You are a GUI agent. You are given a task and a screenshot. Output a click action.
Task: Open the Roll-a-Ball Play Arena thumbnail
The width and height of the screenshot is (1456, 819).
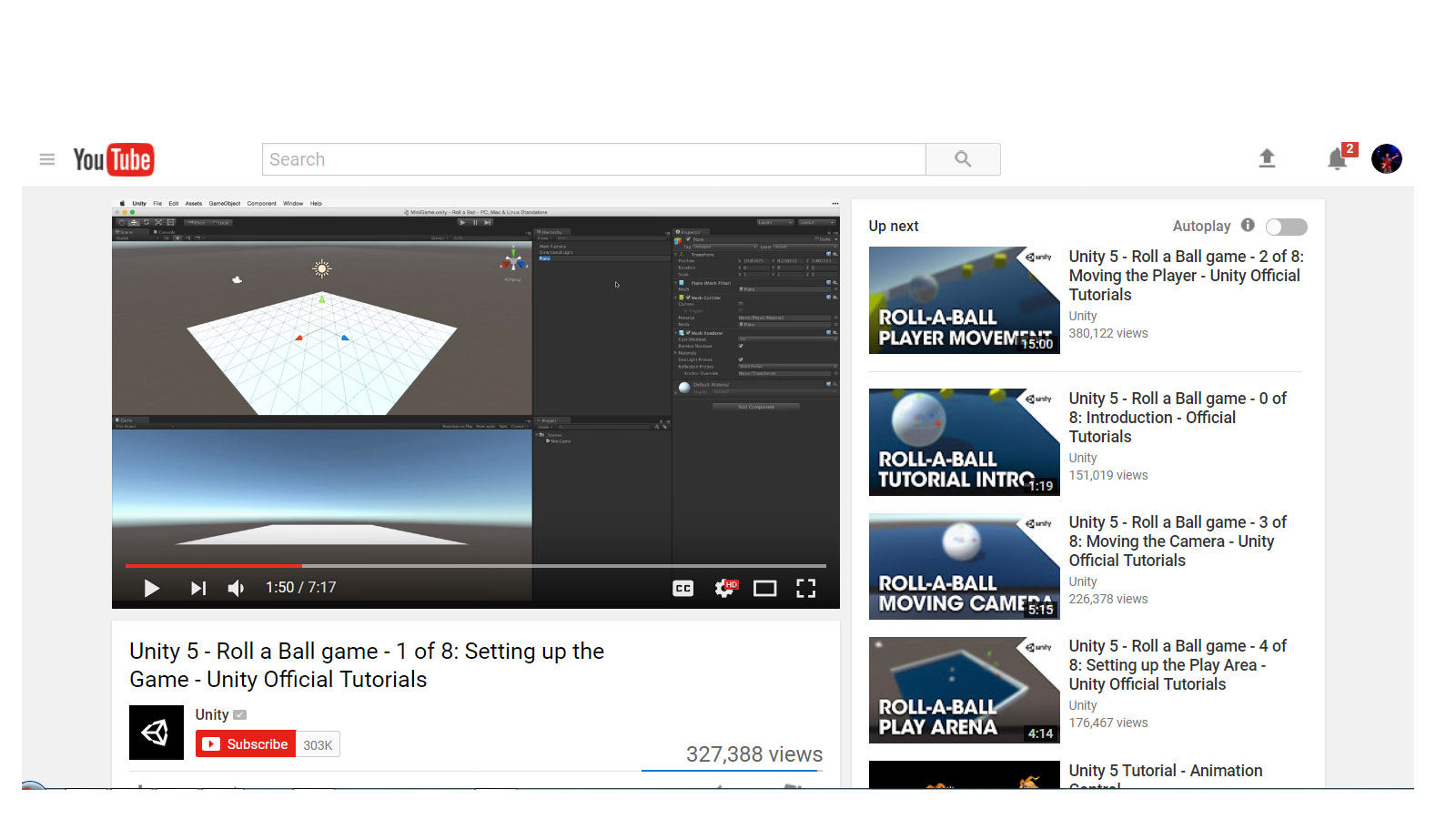[965, 690]
